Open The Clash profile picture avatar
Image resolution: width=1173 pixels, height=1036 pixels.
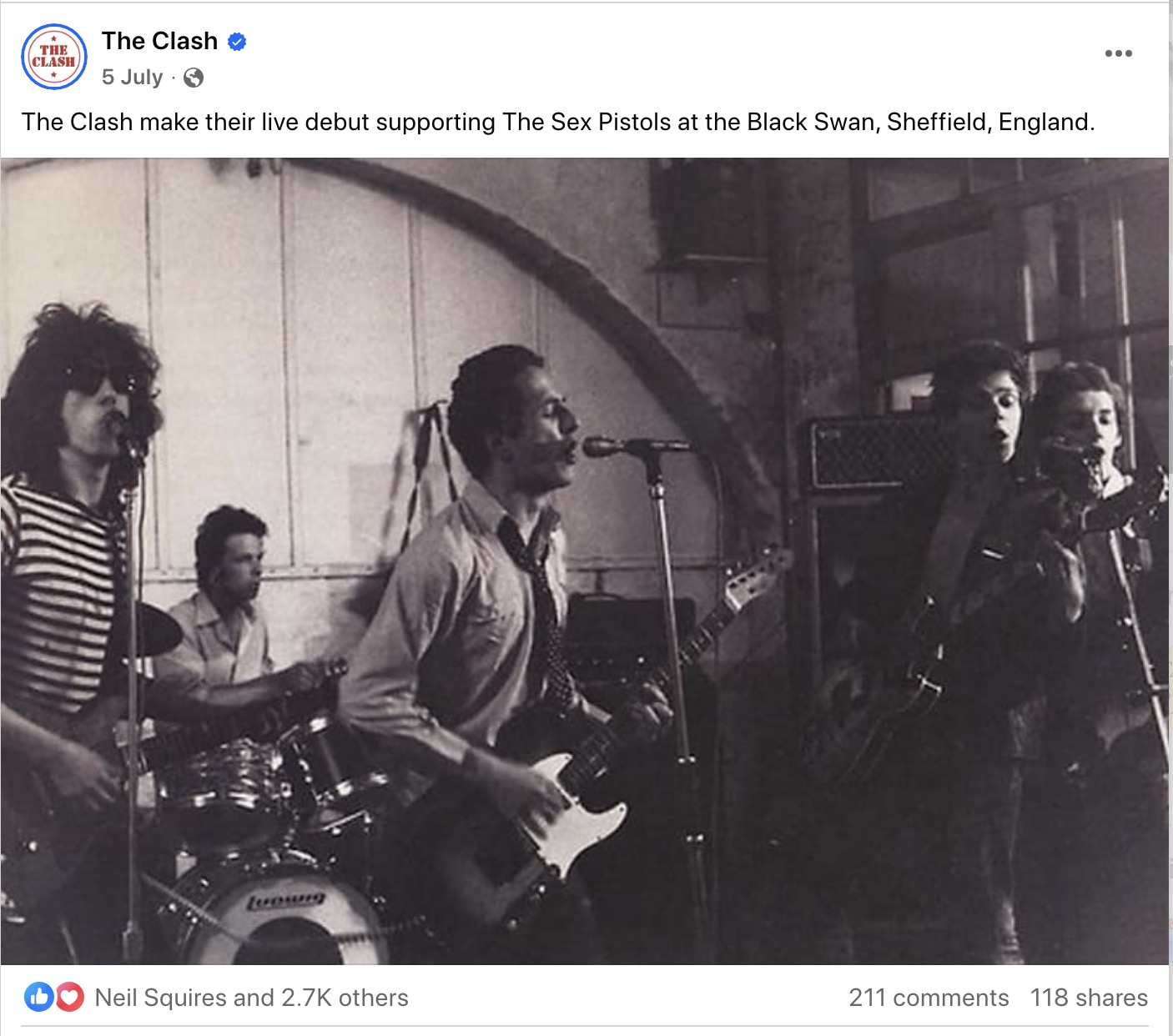click(53, 57)
